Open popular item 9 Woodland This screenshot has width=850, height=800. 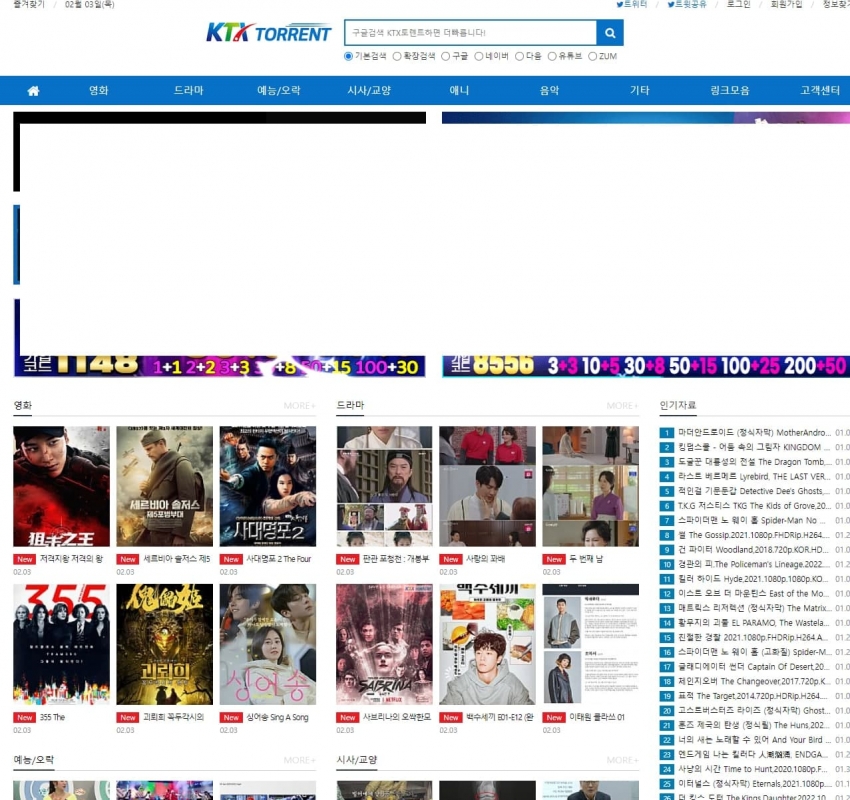tap(754, 550)
